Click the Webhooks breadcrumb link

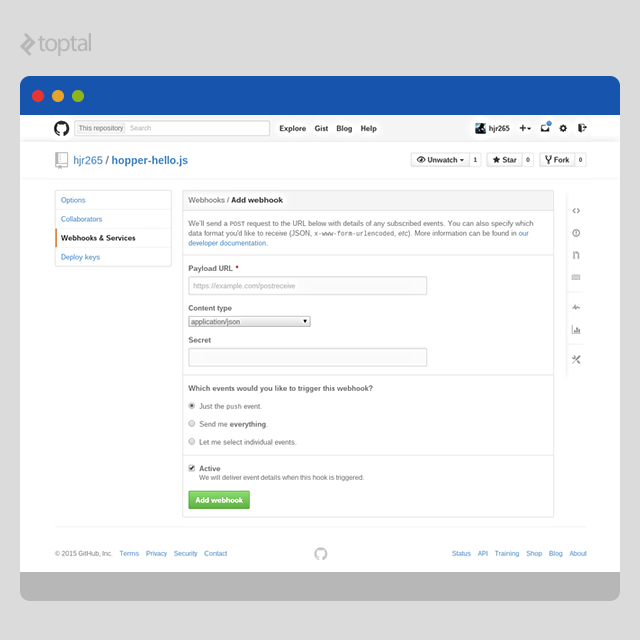point(206,200)
